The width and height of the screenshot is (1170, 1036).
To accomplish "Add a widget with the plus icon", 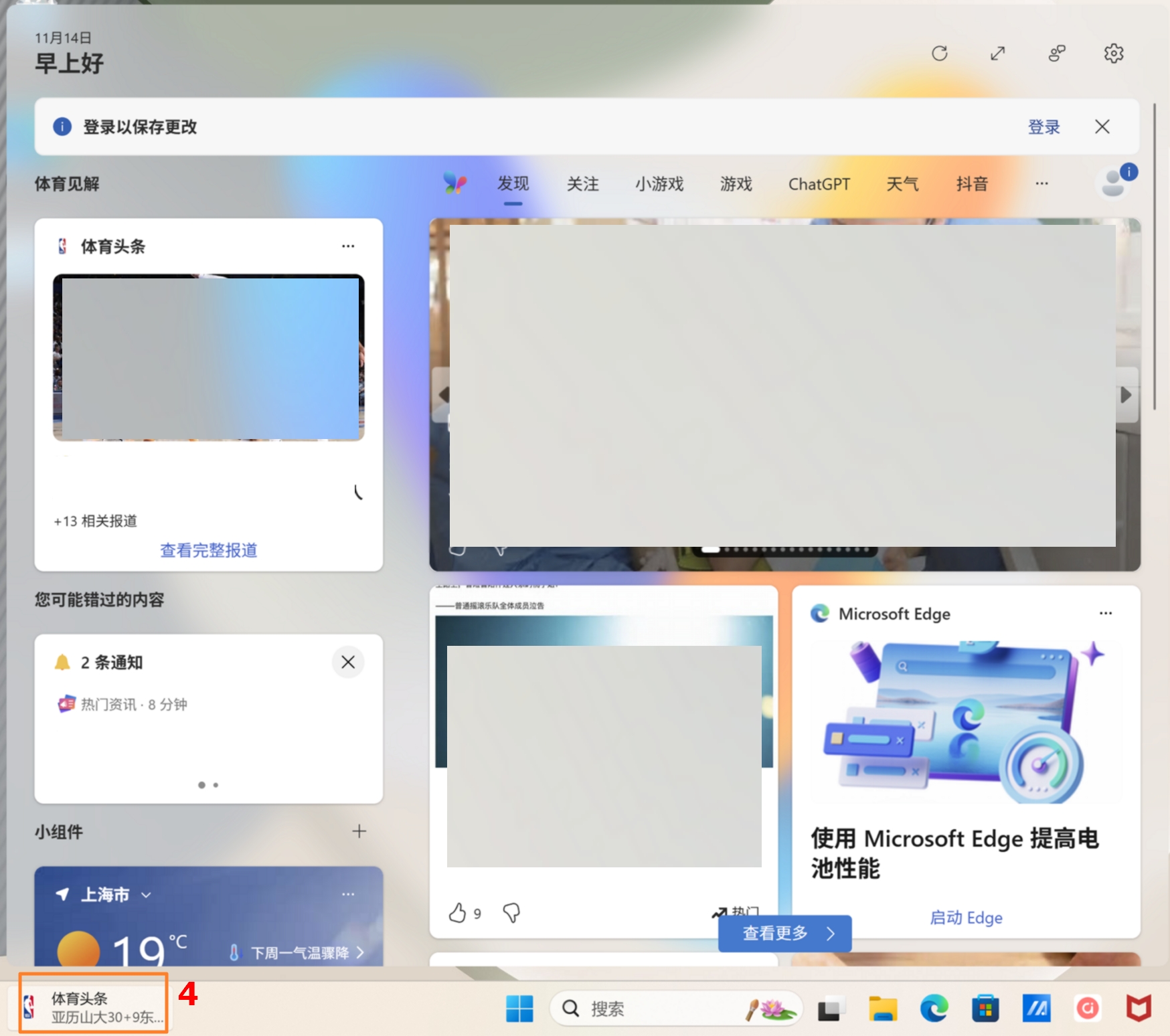I will point(359,831).
